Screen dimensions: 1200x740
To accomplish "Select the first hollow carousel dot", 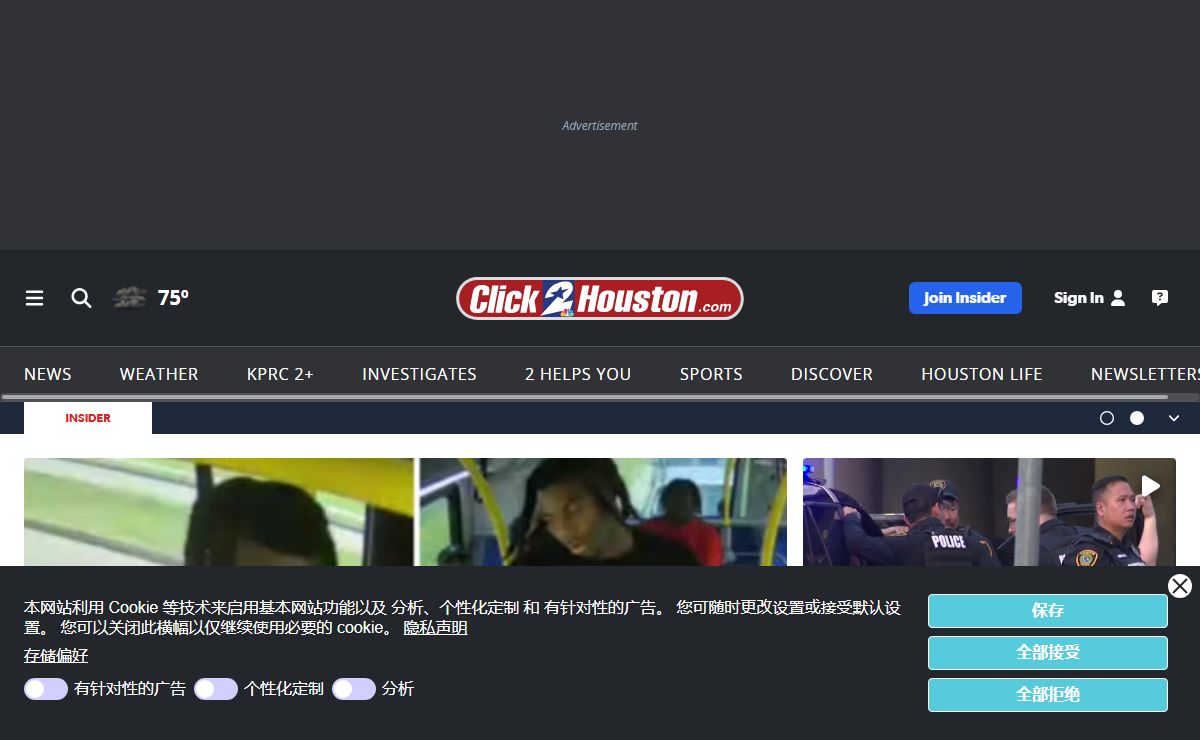I will [1107, 418].
